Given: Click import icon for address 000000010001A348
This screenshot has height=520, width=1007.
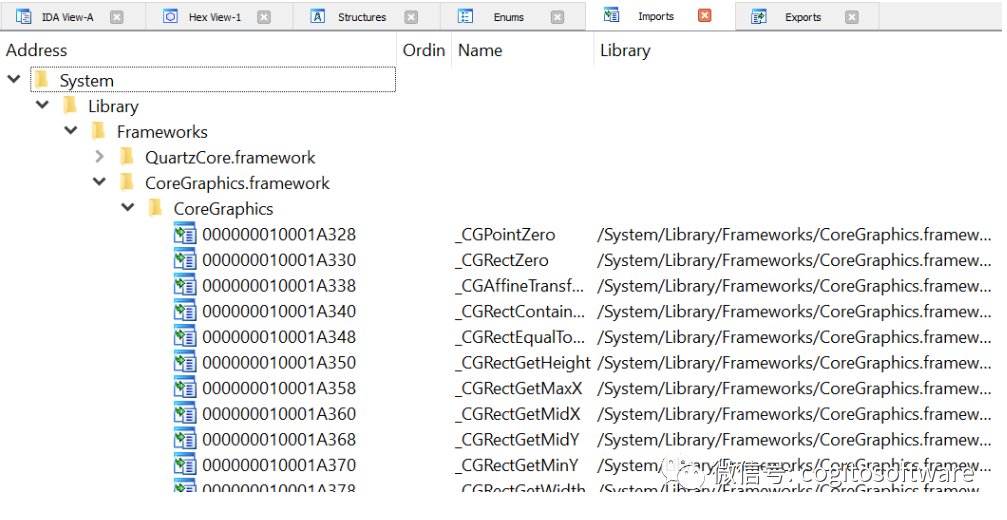Looking at the screenshot, I should pos(185,337).
